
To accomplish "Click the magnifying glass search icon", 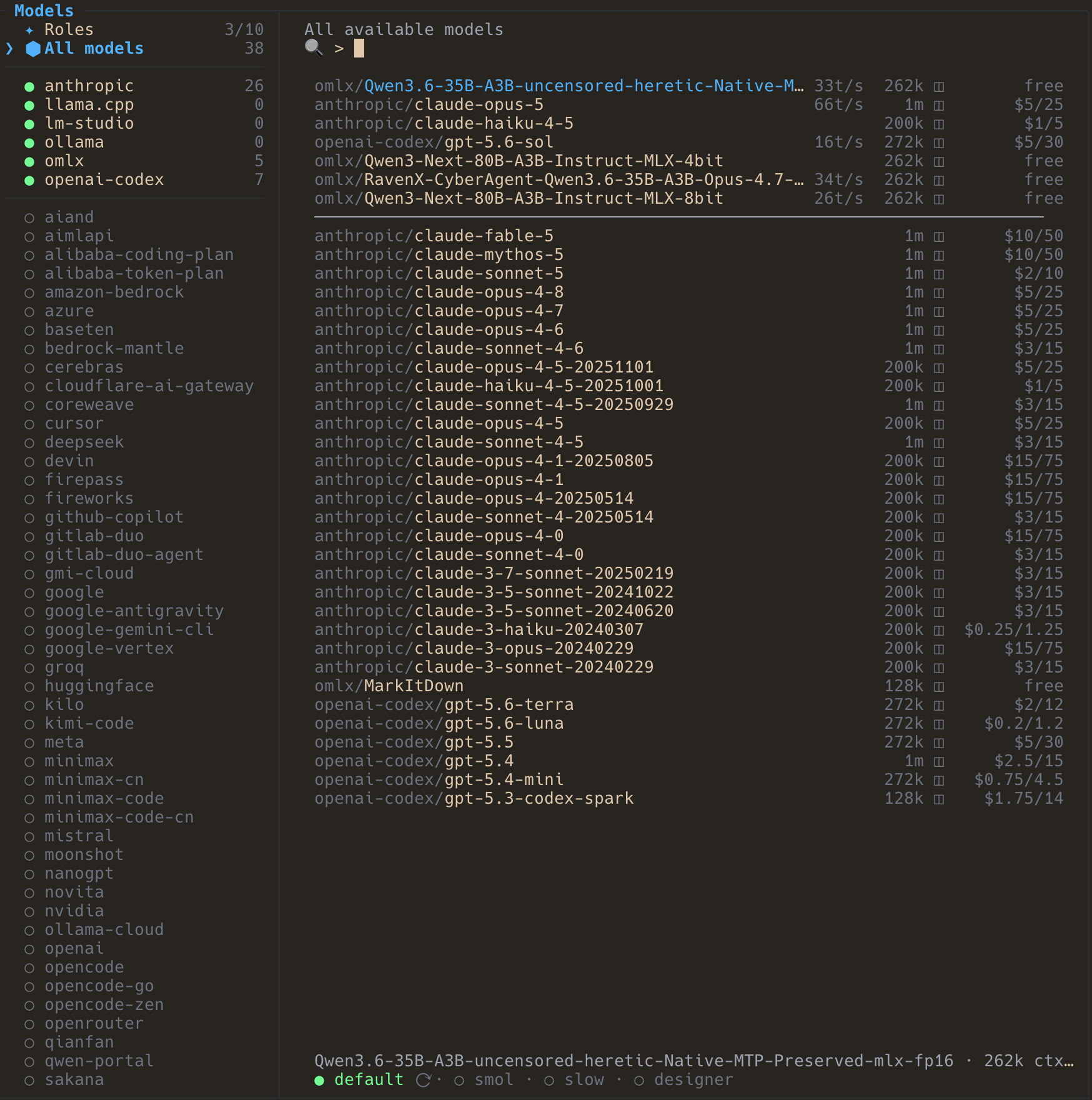I will (x=314, y=48).
